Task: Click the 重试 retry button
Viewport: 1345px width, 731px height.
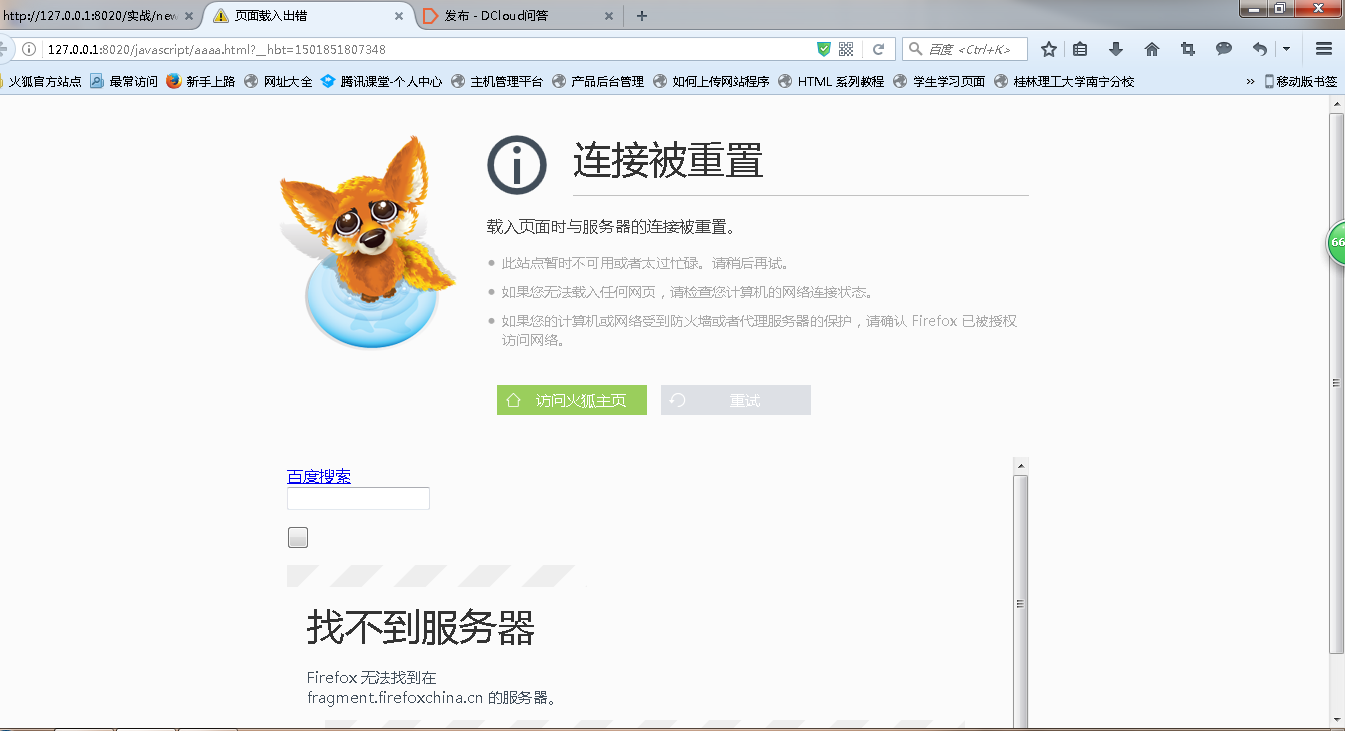Action: (x=736, y=400)
